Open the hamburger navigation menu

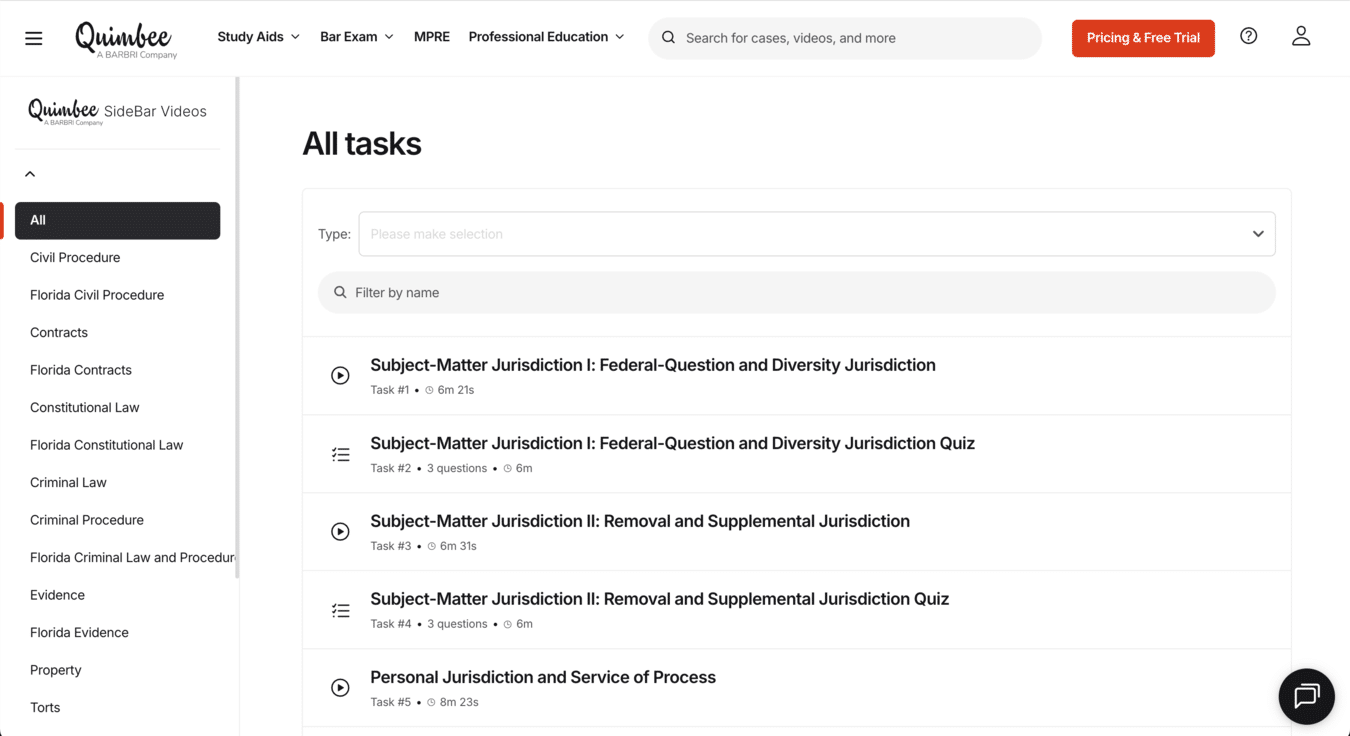(x=34, y=38)
